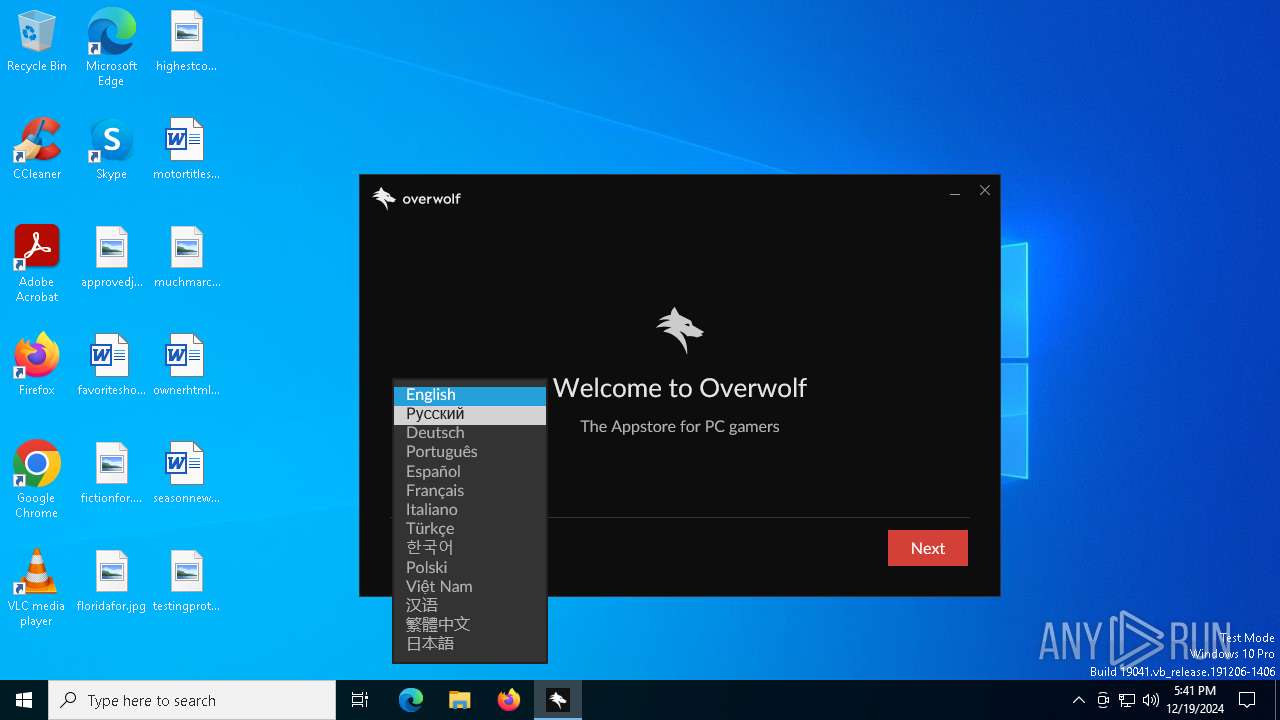Select Français language option
Image resolution: width=1280 pixels, height=720 pixels.
(x=470, y=490)
